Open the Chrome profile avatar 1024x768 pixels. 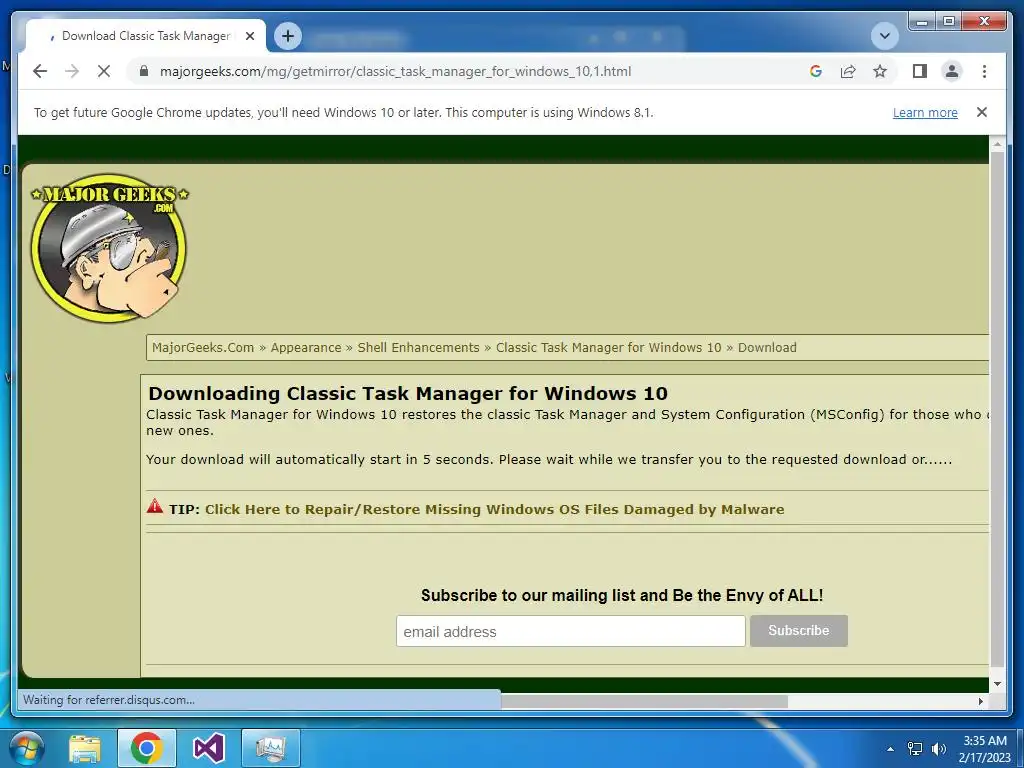click(x=952, y=71)
